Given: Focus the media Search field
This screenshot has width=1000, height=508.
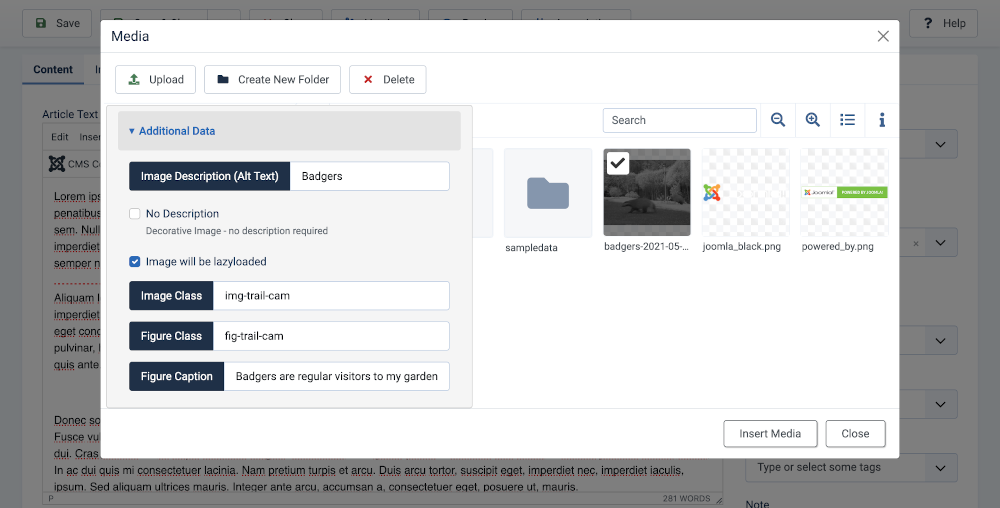Looking at the screenshot, I should 679,120.
